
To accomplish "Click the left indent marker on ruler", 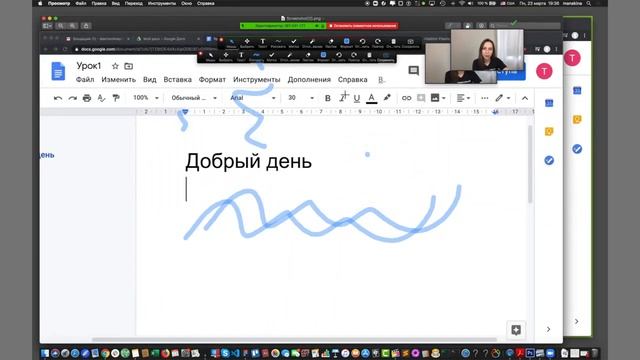I will click(x=185, y=112).
